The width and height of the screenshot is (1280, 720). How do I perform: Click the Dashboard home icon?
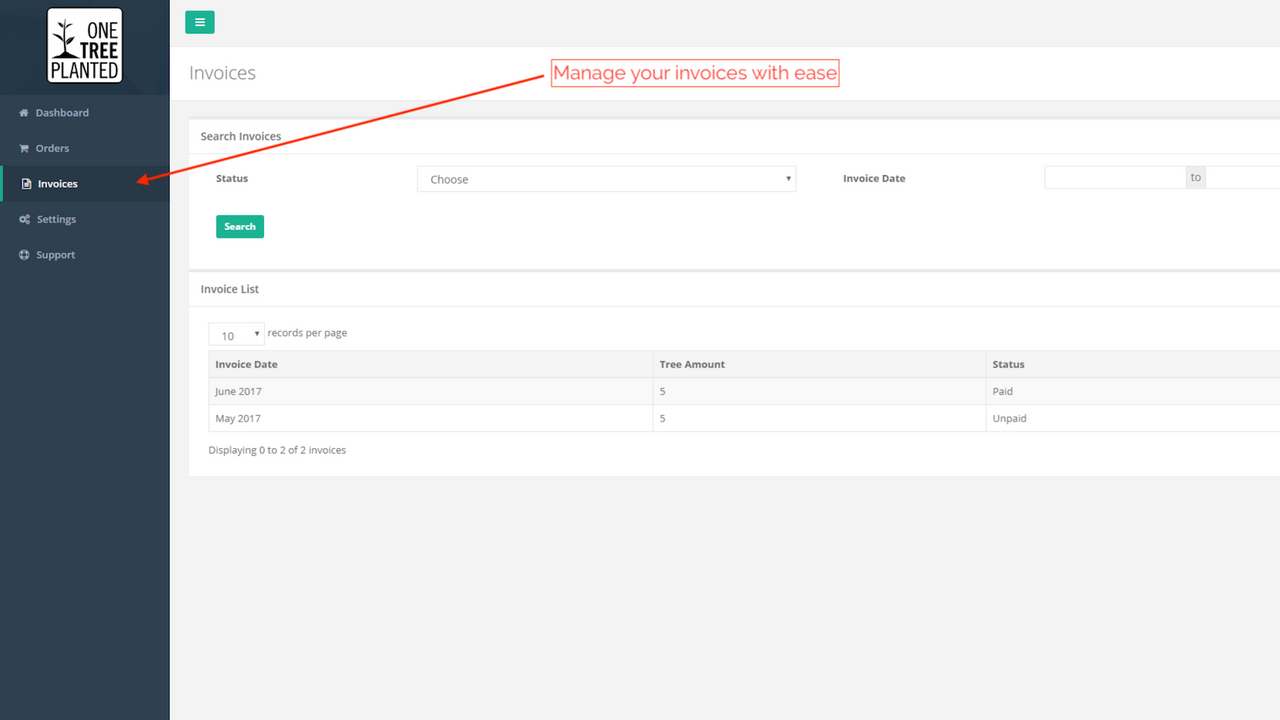25,113
